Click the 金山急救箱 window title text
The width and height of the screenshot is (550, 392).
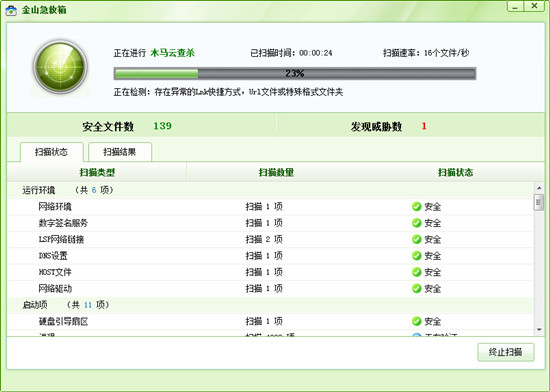[44, 10]
